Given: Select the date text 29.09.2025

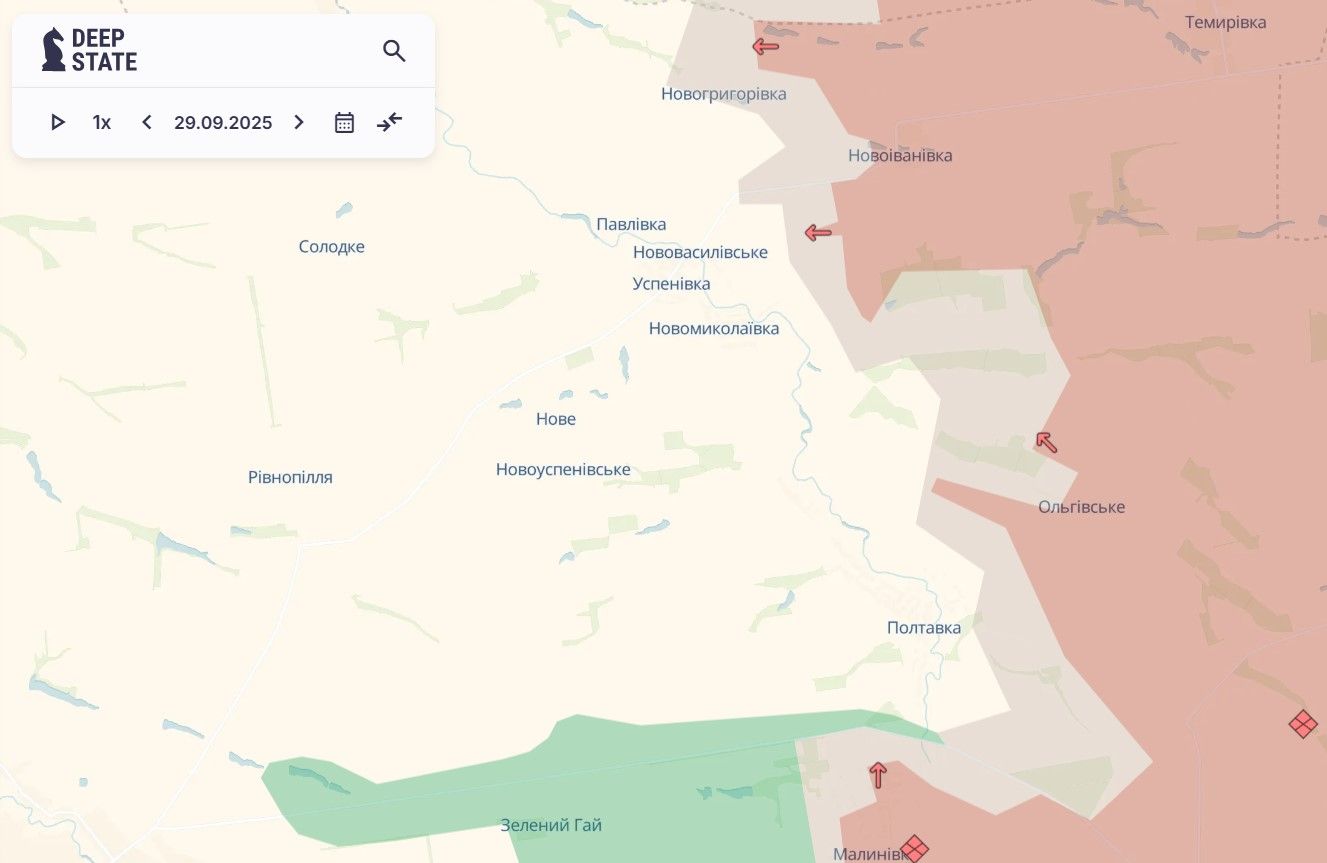Looking at the screenshot, I should (223, 123).
